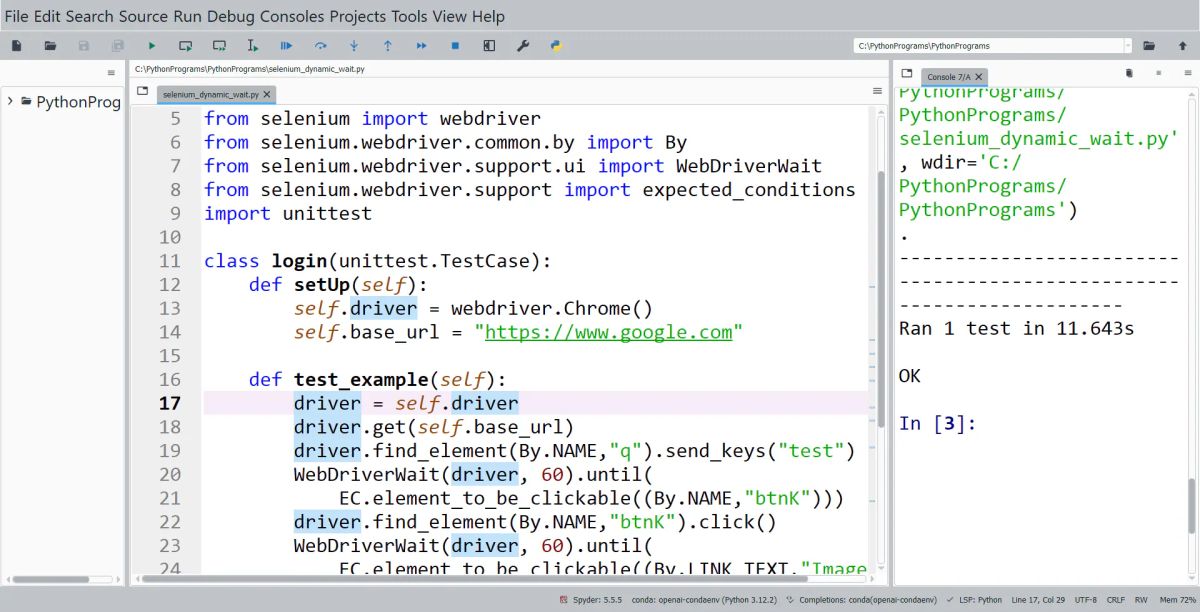Click CRLF line ending indicator
1200x612 pixels.
(x=1115, y=600)
